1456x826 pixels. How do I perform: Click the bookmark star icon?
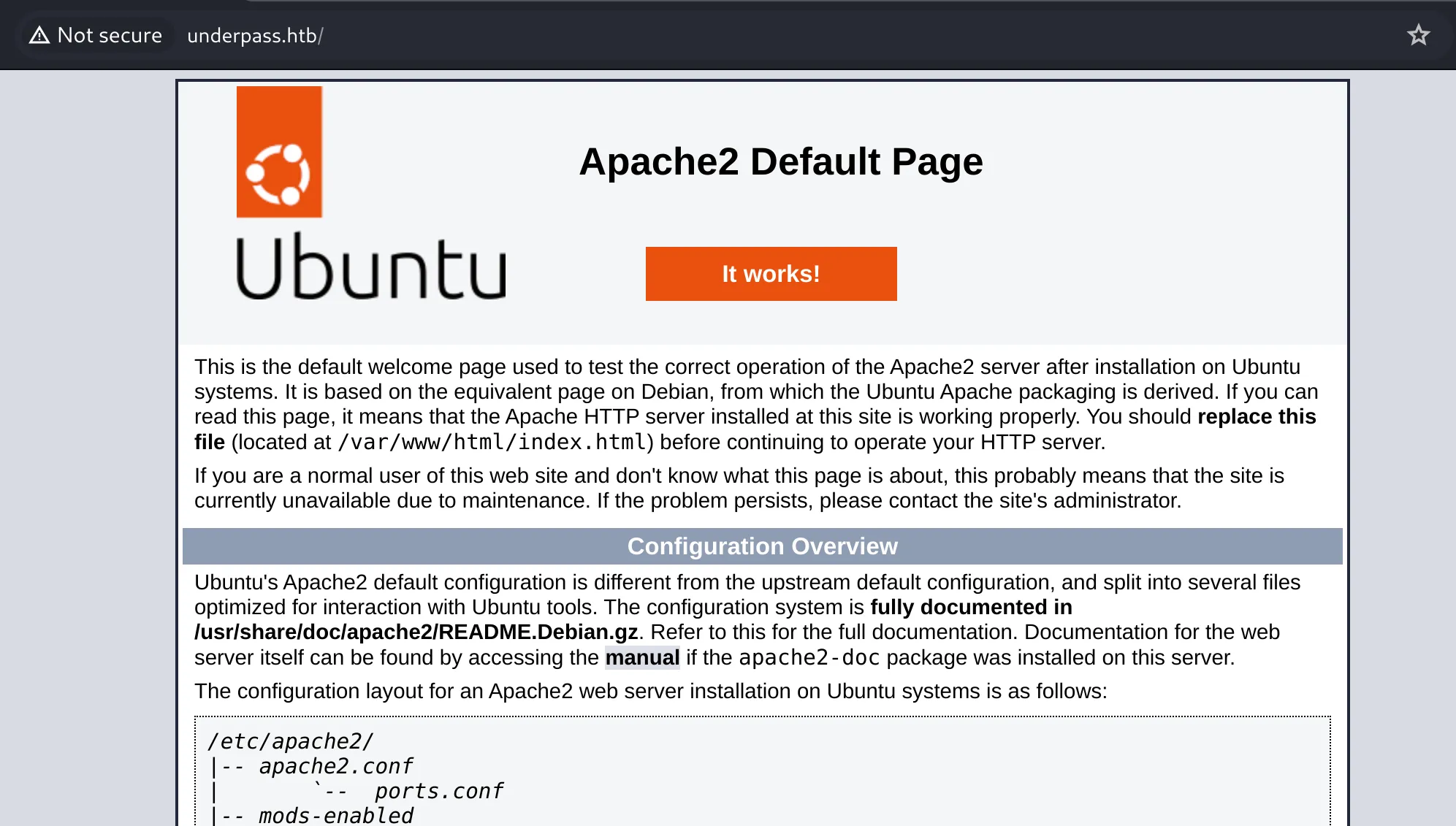coord(1418,35)
